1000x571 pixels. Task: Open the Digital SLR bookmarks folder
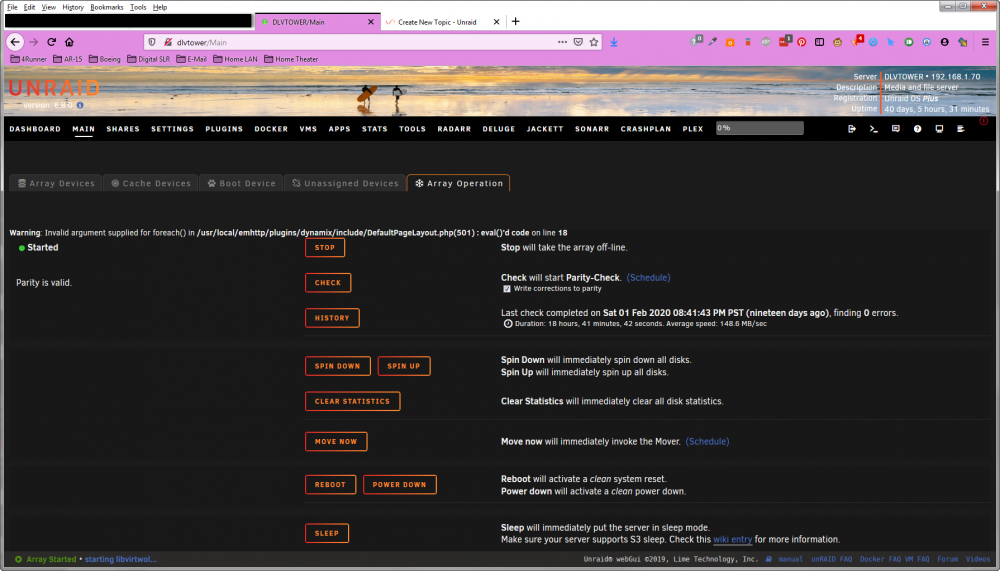pos(148,59)
